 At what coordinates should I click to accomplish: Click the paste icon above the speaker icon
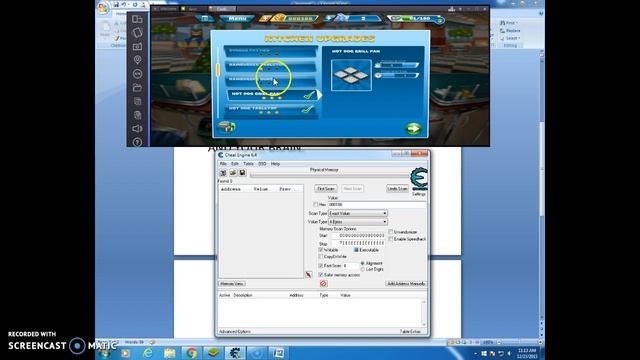pos(138,115)
